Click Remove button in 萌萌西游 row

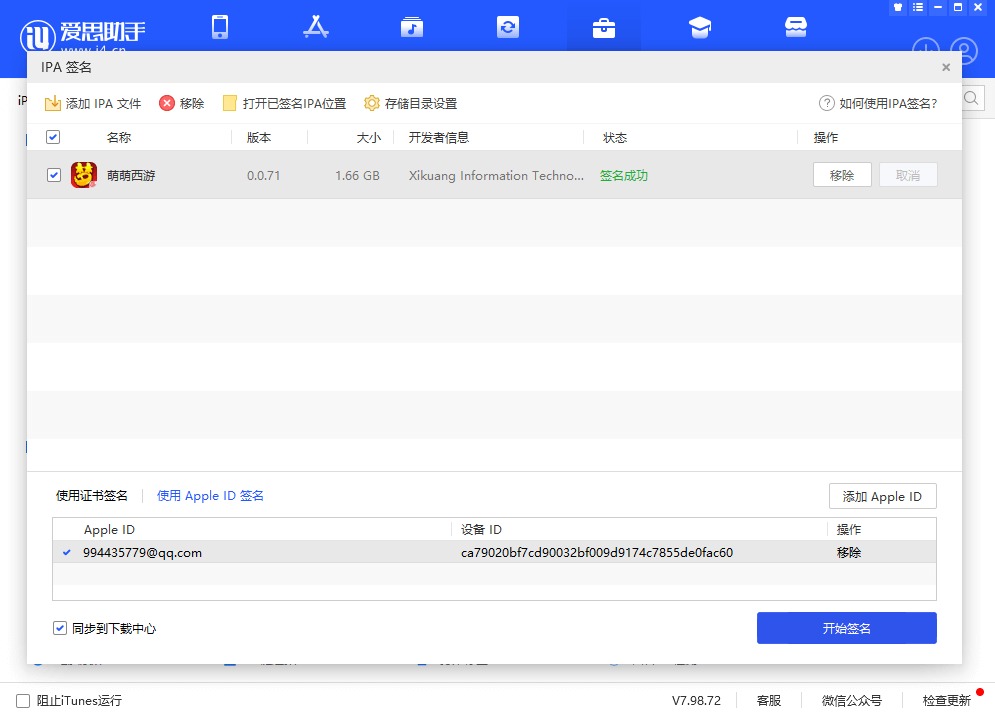click(842, 175)
